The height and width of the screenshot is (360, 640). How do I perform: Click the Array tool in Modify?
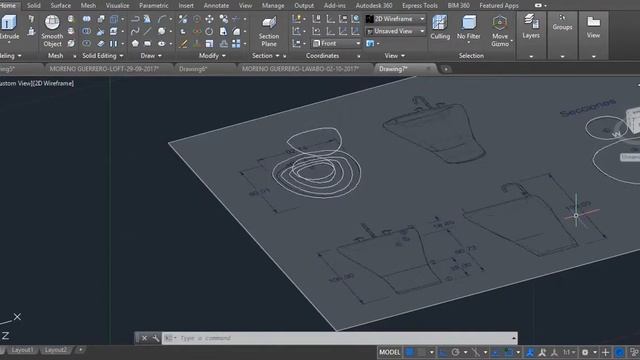point(236,43)
